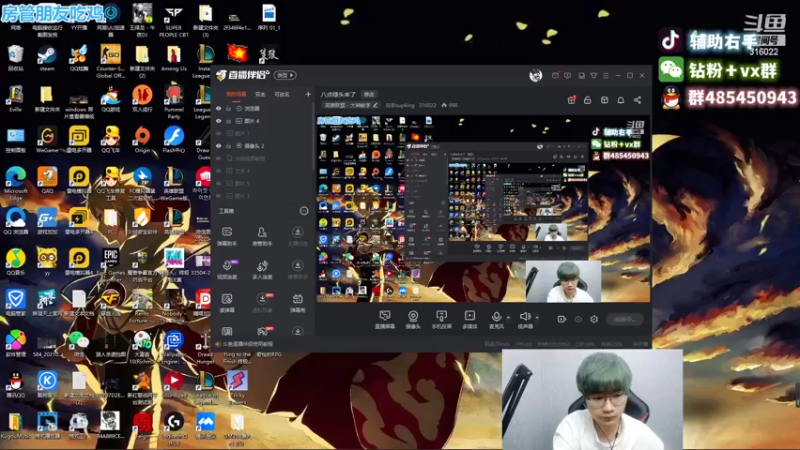Click the gift box icon with red dot
Screen dimensions: 800x450
(571, 100)
